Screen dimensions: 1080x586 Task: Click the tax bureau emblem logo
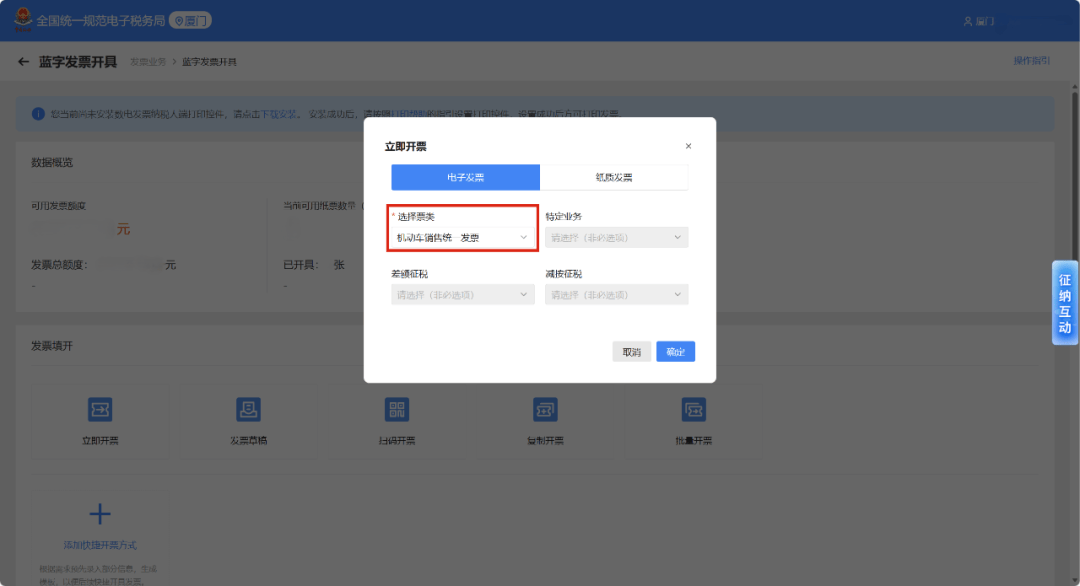[x=21, y=20]
